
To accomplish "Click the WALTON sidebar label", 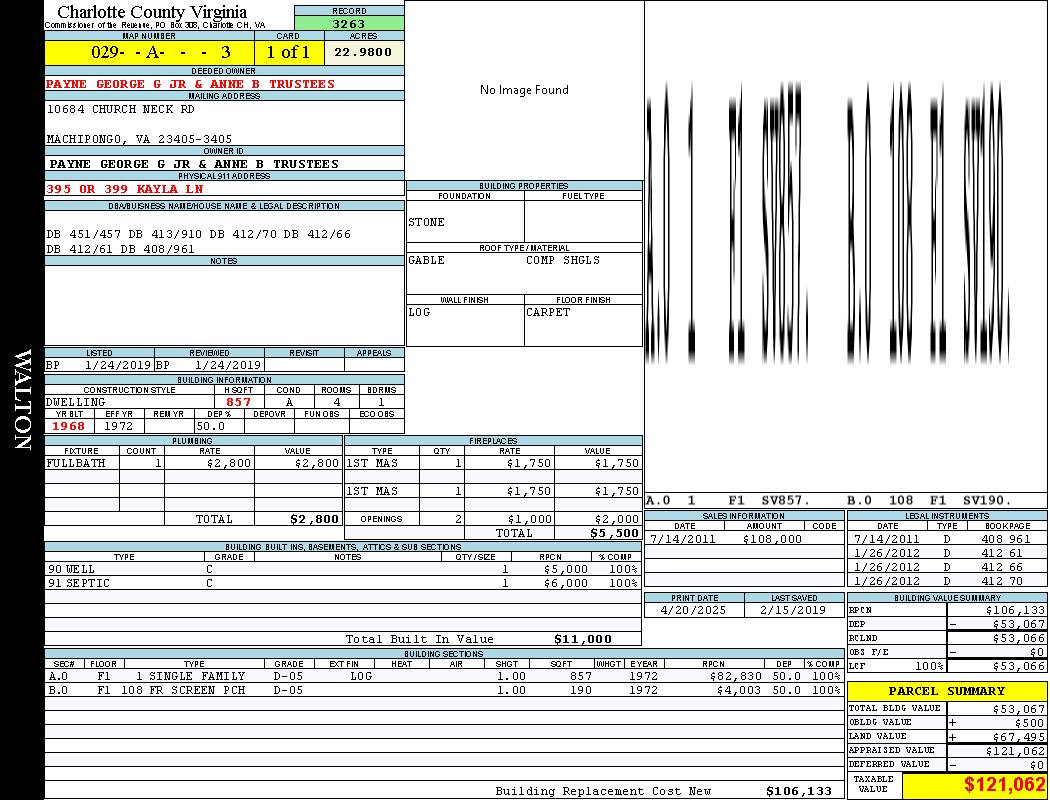I will tap(22, 399).
